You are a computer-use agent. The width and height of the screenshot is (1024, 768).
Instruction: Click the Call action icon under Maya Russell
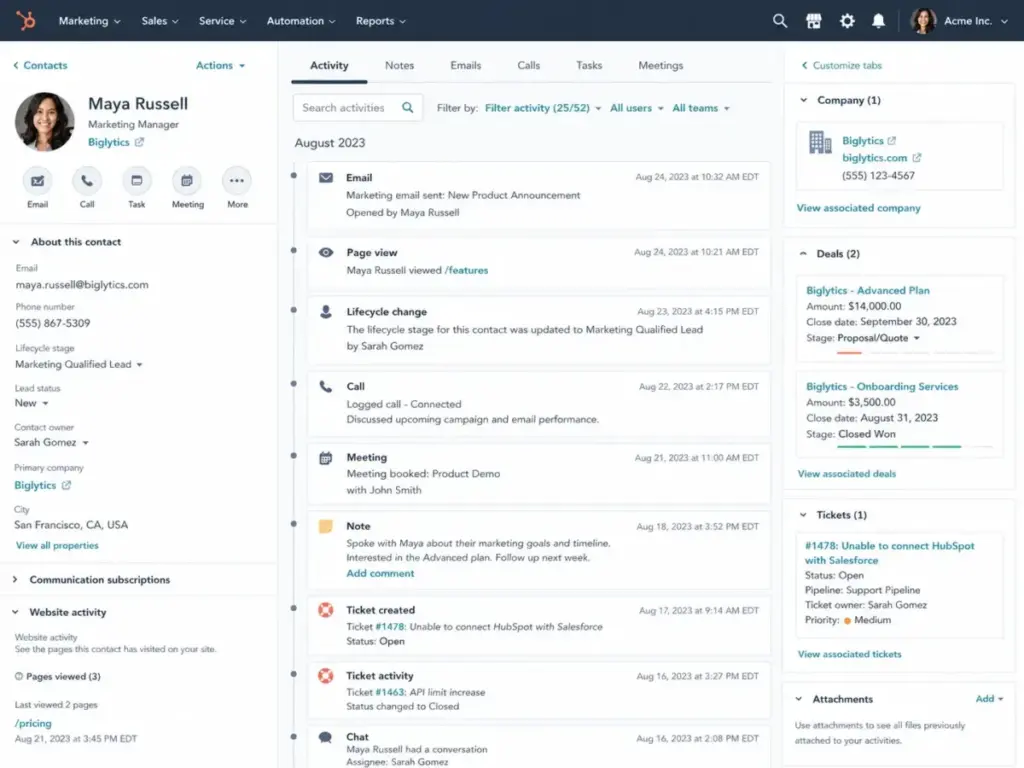click(87, 181)
